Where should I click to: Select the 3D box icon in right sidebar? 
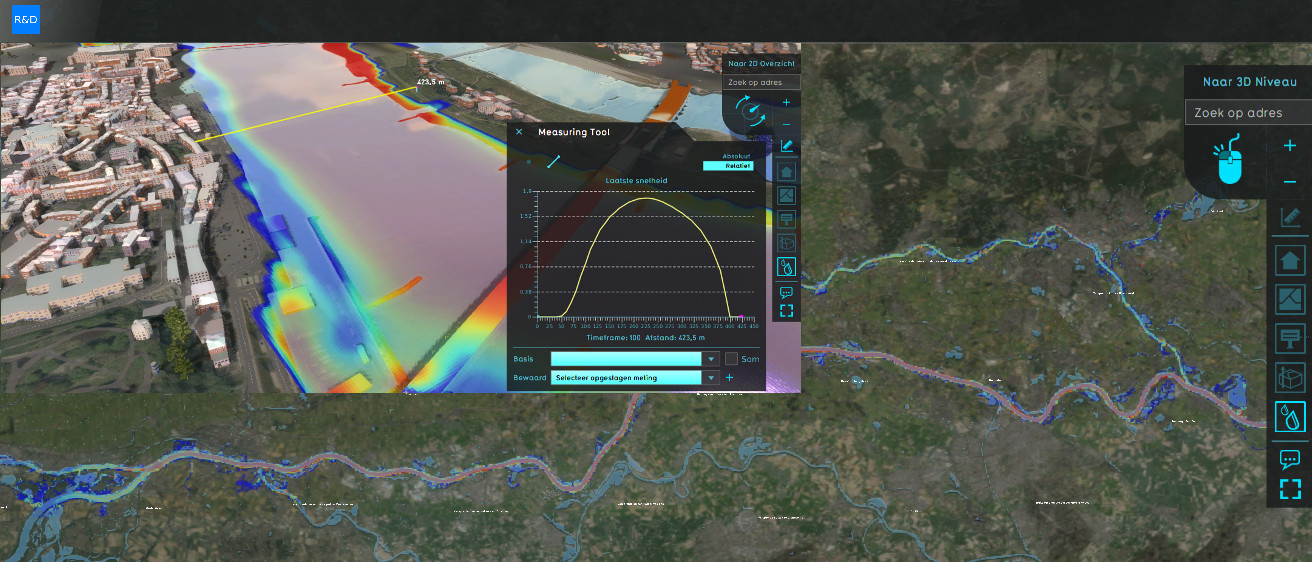[1290, 377]
